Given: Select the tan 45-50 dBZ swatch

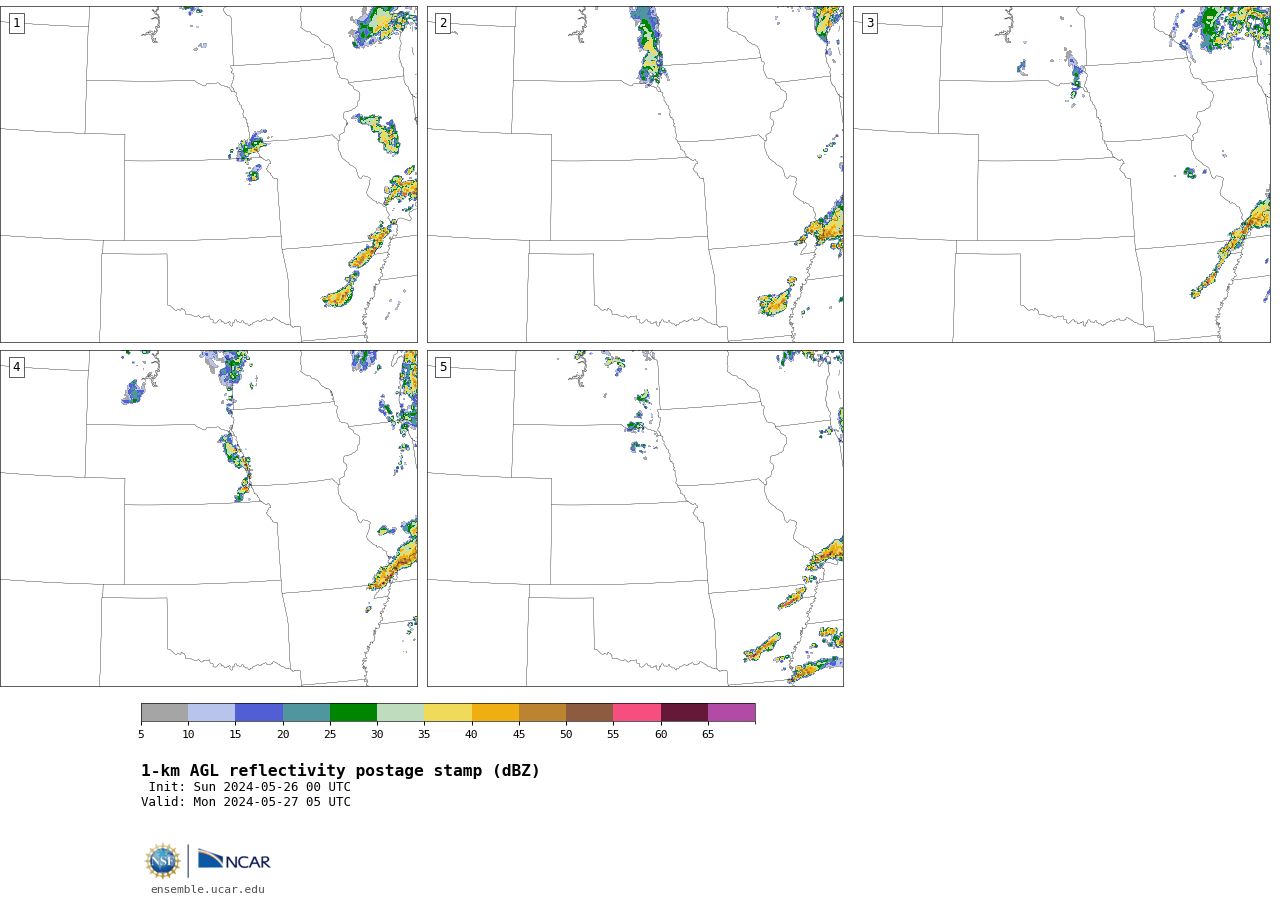Looking at the screenshot, I should pos(542,713).
